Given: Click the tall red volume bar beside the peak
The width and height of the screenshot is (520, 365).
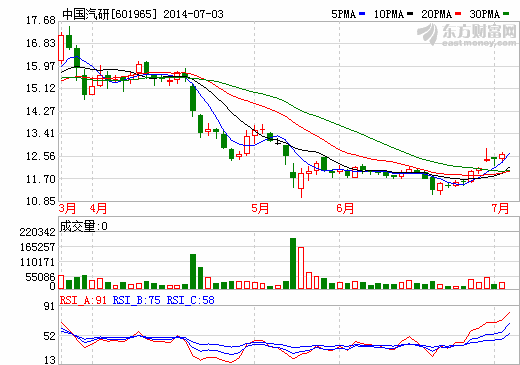Looking at the screenshot, I should click(x=301, y=268).
